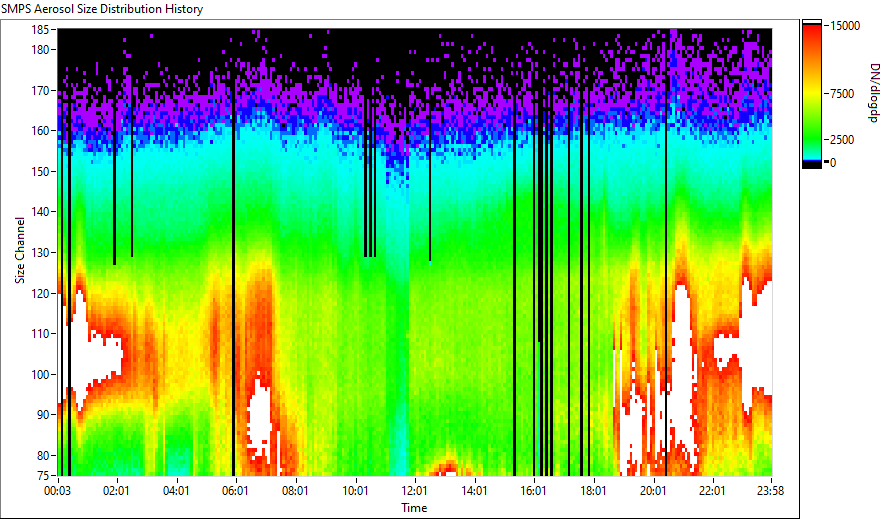Image resolution: width=884 pixels, height=519 pixels.
Task: Click the 140 size channel tick label
Action: coord(41,212)
